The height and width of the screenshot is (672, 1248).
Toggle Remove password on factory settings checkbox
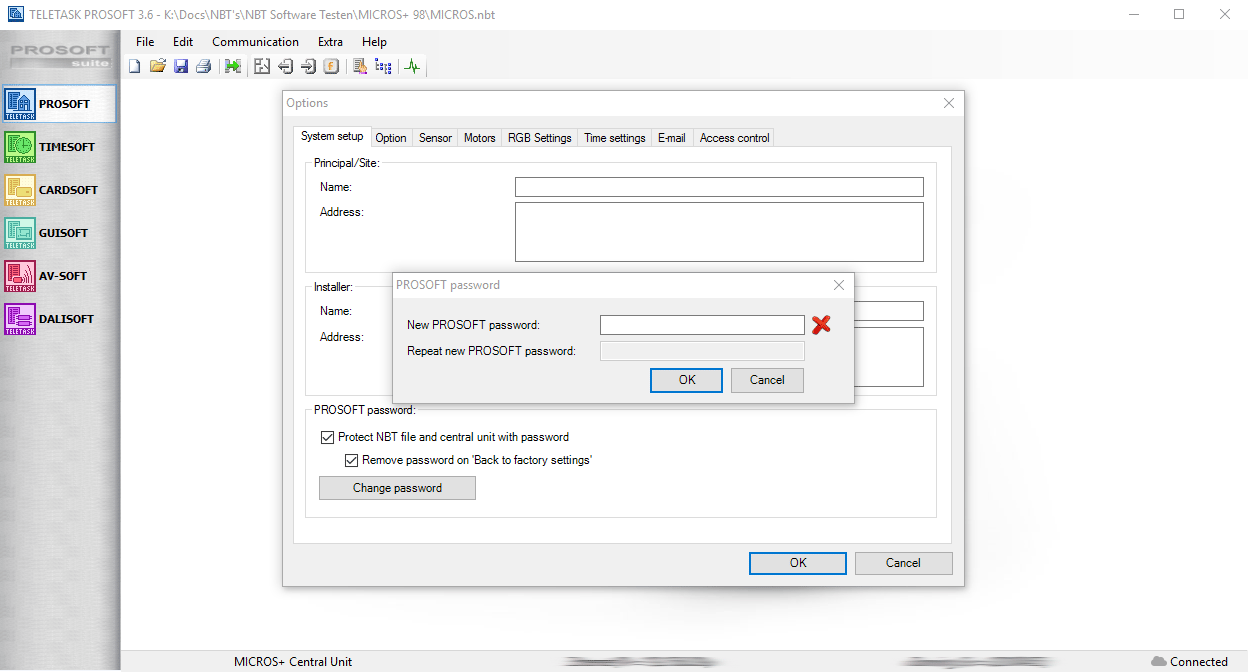[x=351, y=461]
